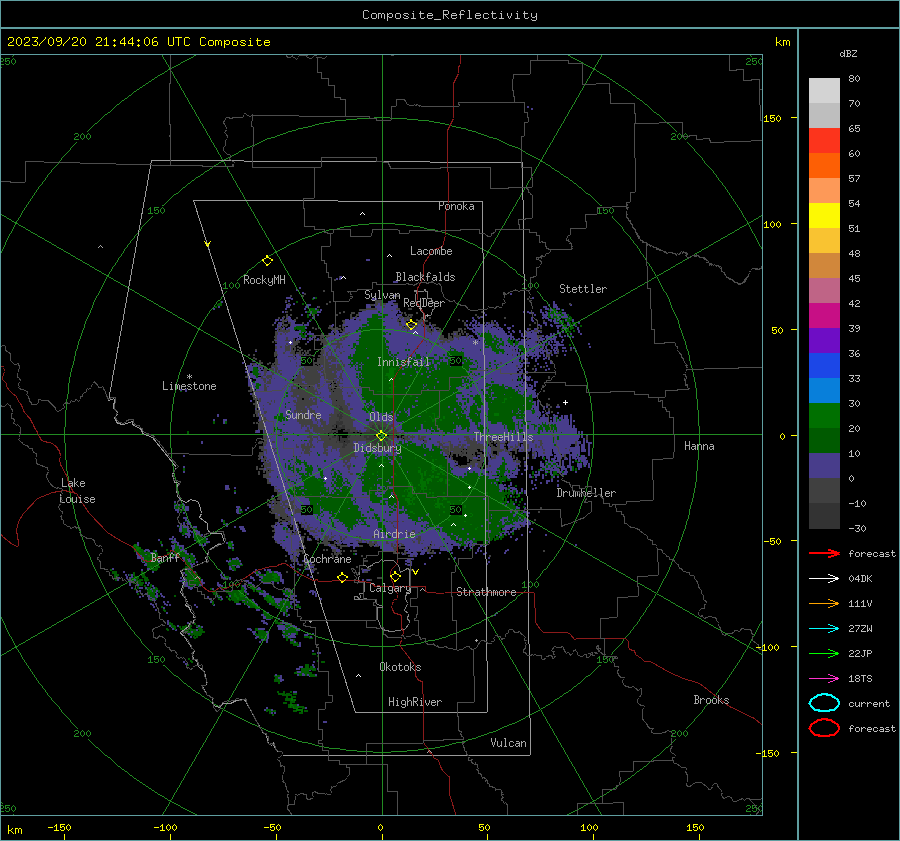Viewport: 900px width, 841px height.
Task: Click the cyan current ellipse icon
Action: pyautogui.click(x=824, y=703)
